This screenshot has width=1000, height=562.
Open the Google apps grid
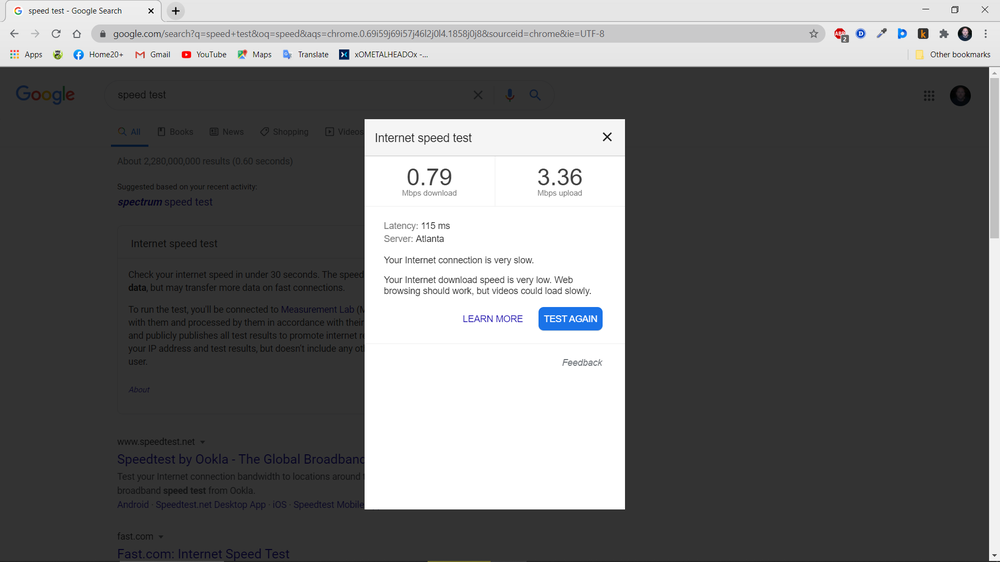click(929, 95)
